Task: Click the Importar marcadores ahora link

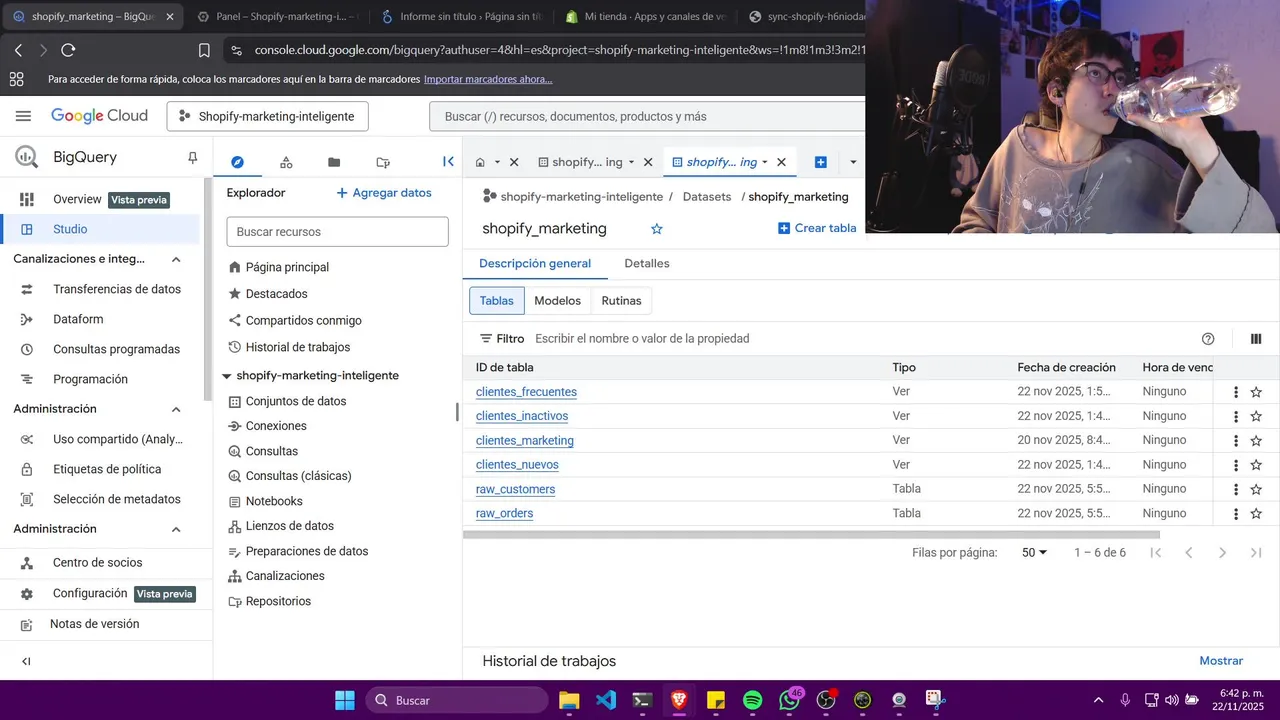Action: point(488,79)
